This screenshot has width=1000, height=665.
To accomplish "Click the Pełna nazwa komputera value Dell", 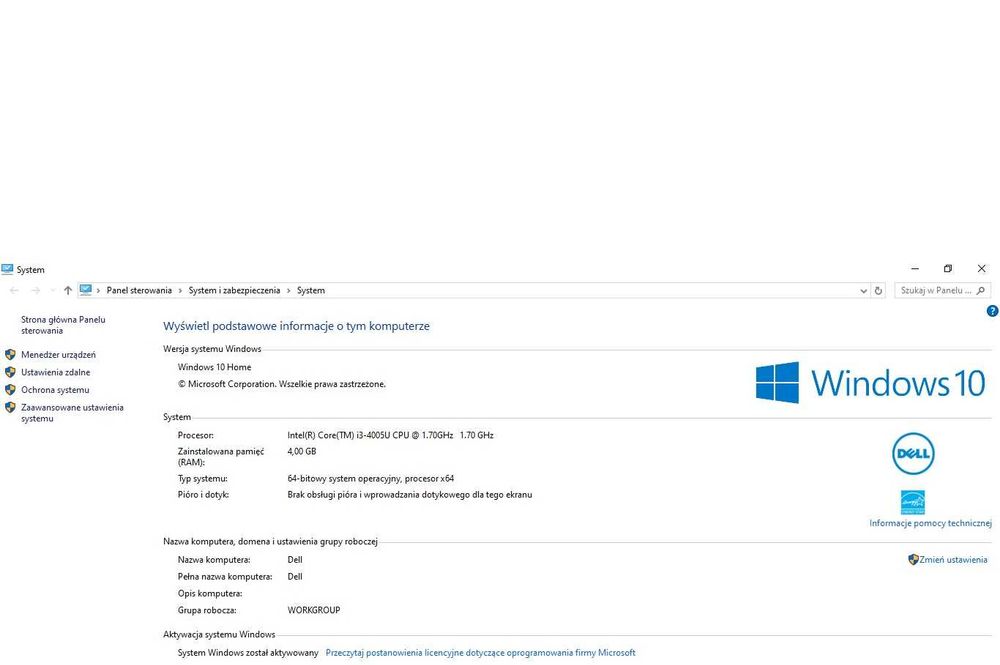I will tap(295, 576).
